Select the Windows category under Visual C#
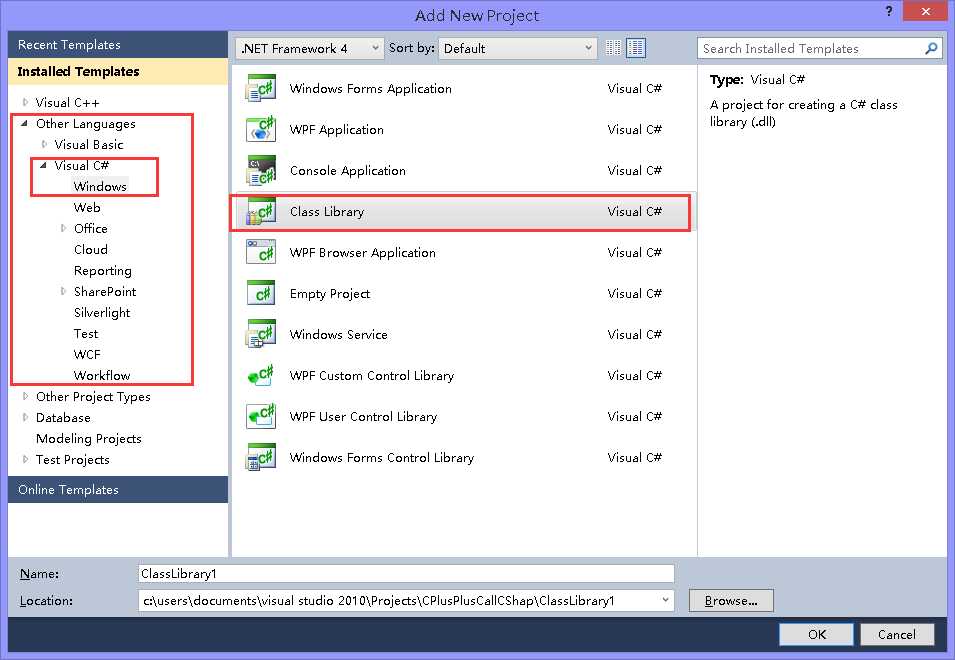This screenshot has width=955, height=660. tap(100, 186)
